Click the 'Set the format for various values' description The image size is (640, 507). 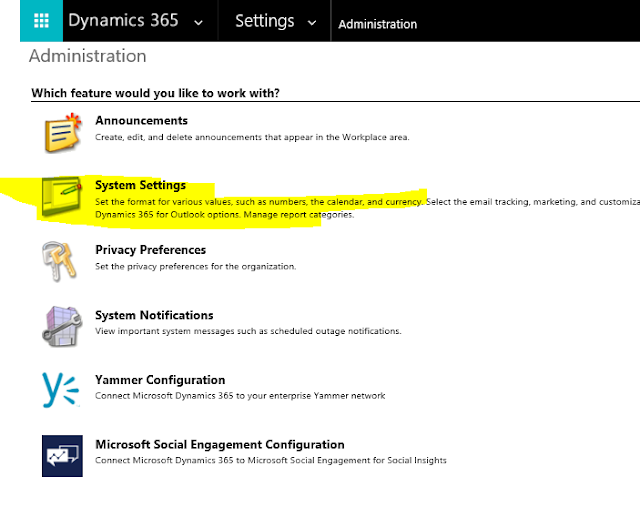point(367,208)
